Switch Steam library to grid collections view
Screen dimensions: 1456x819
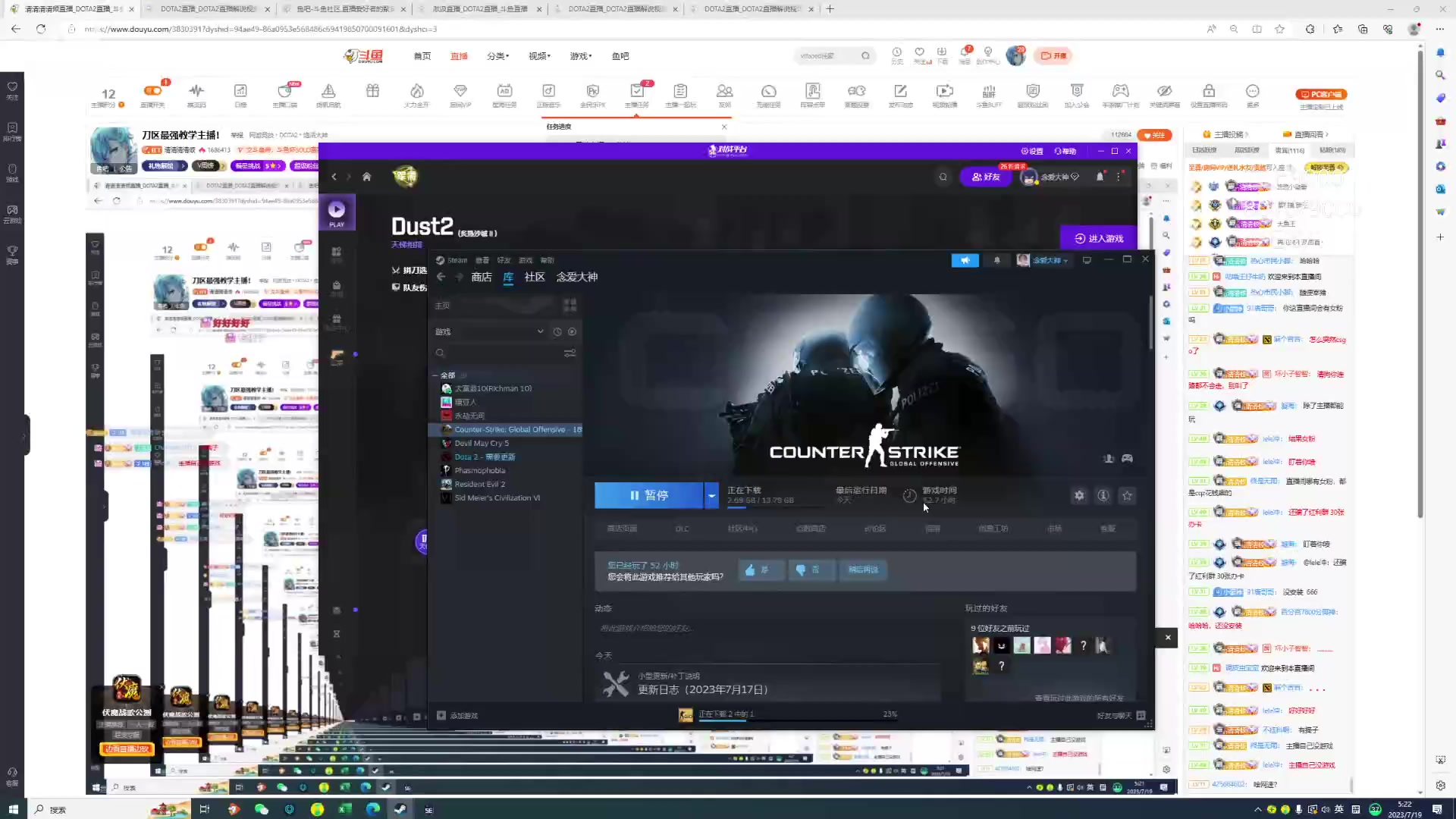(570, 305)
